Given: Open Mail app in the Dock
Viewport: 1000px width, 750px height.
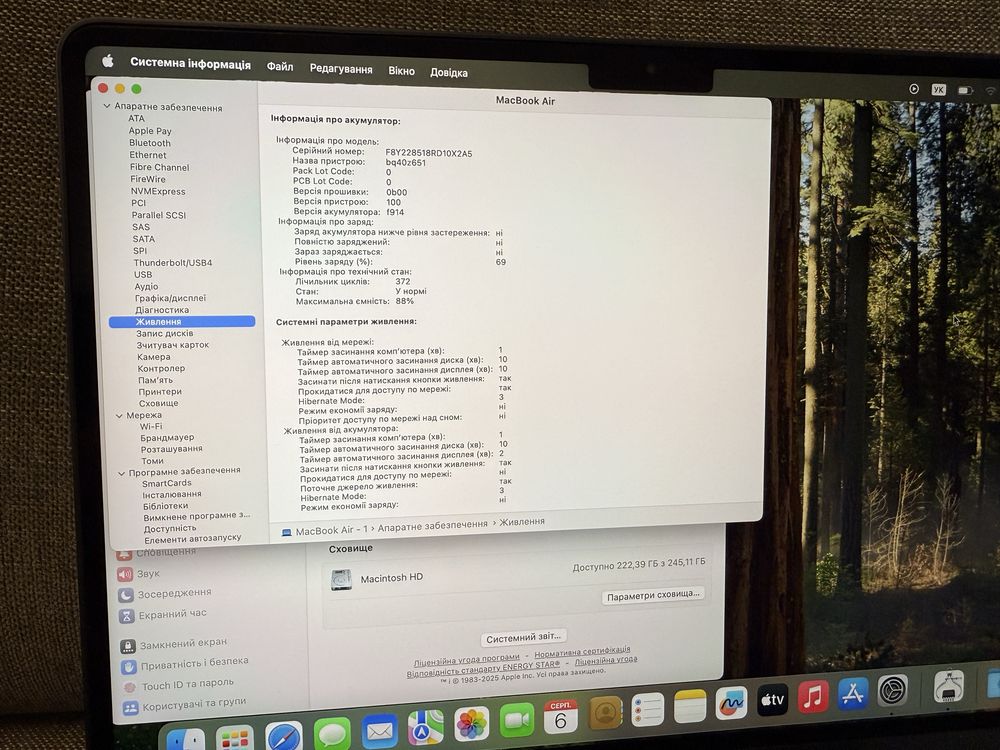Looking at the screenshot, I should (379, 731).
